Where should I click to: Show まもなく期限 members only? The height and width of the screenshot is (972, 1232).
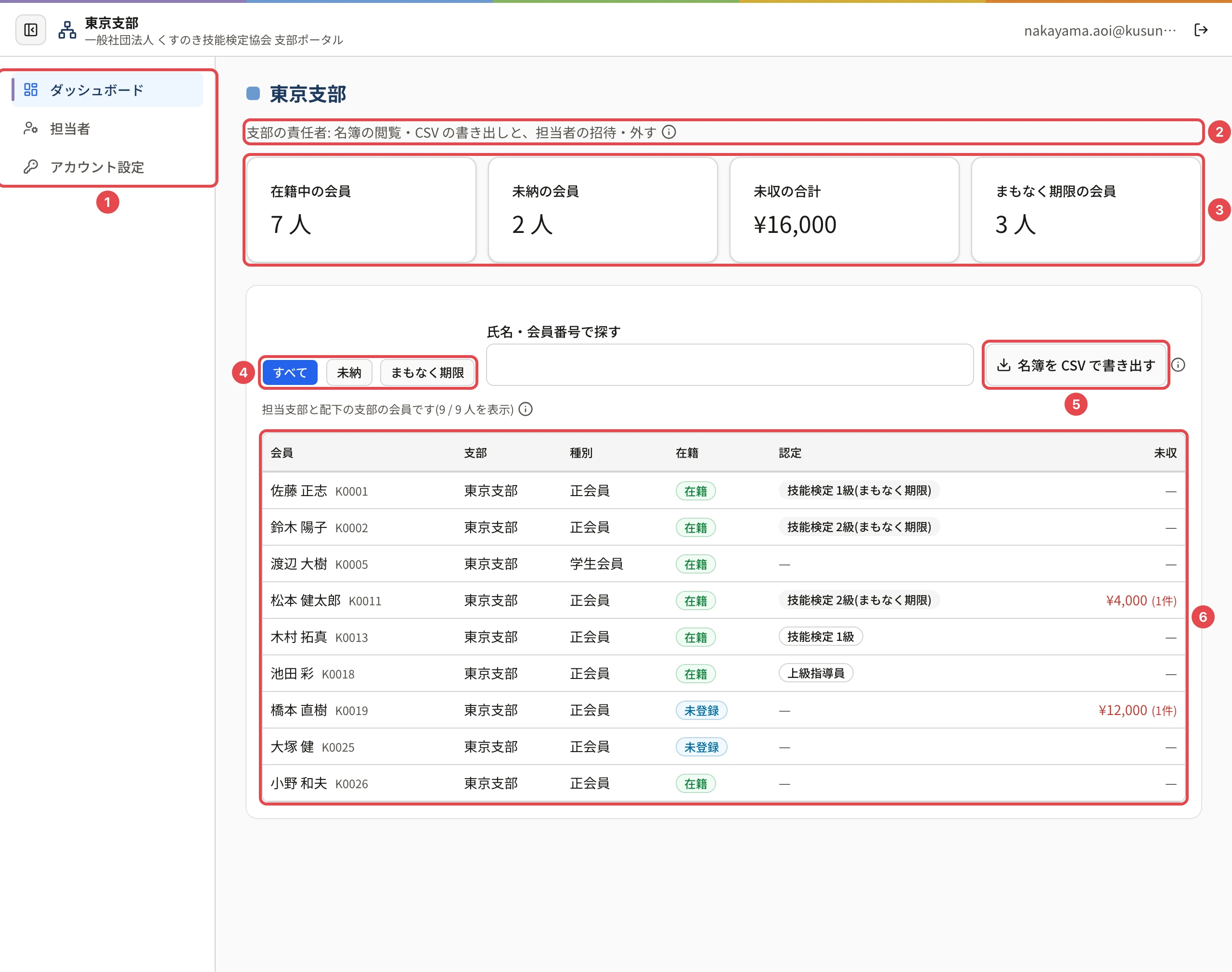(x=427, y=372)
